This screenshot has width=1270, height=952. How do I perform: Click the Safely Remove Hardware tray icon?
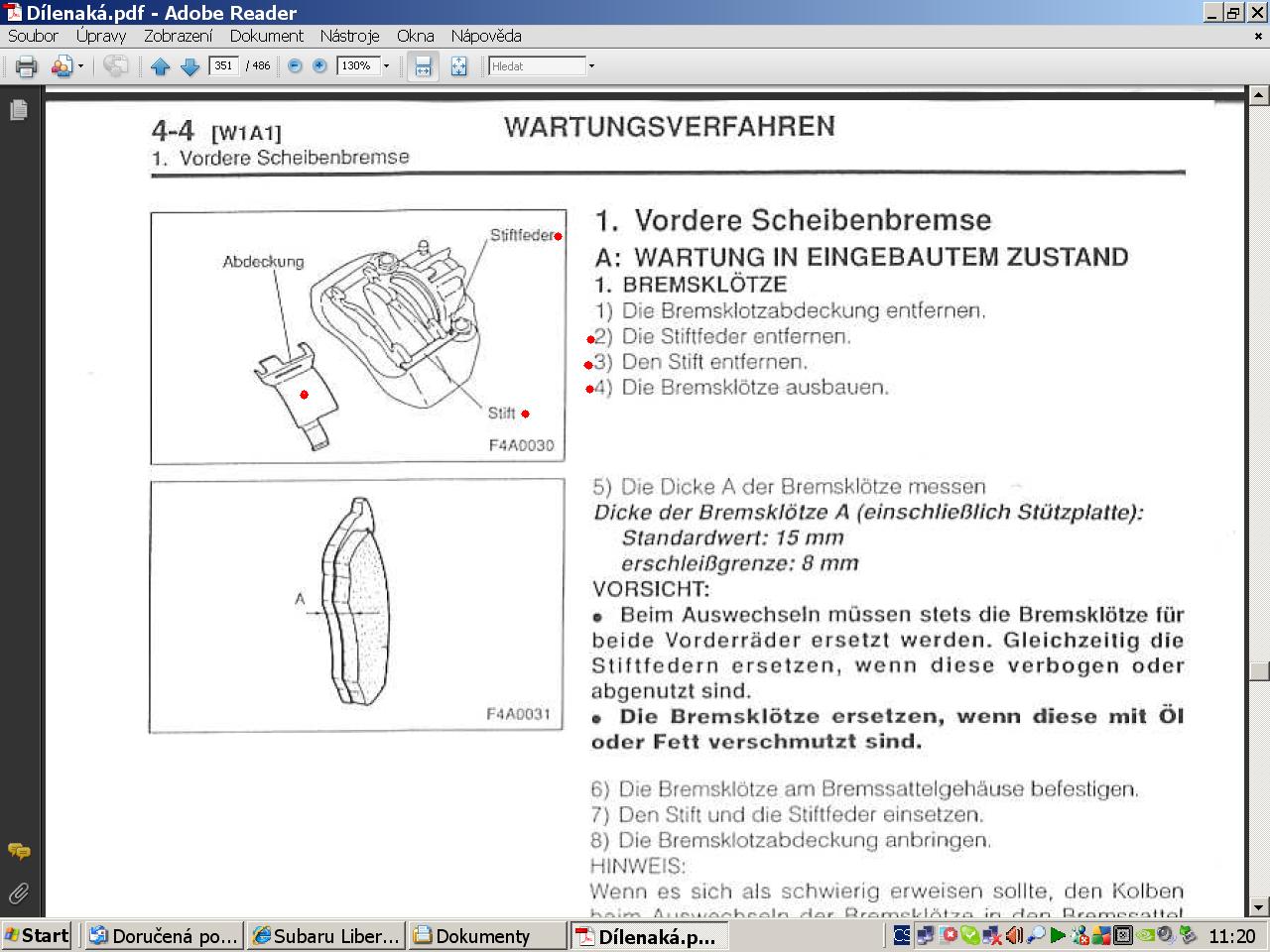(x=1188, y=935)
